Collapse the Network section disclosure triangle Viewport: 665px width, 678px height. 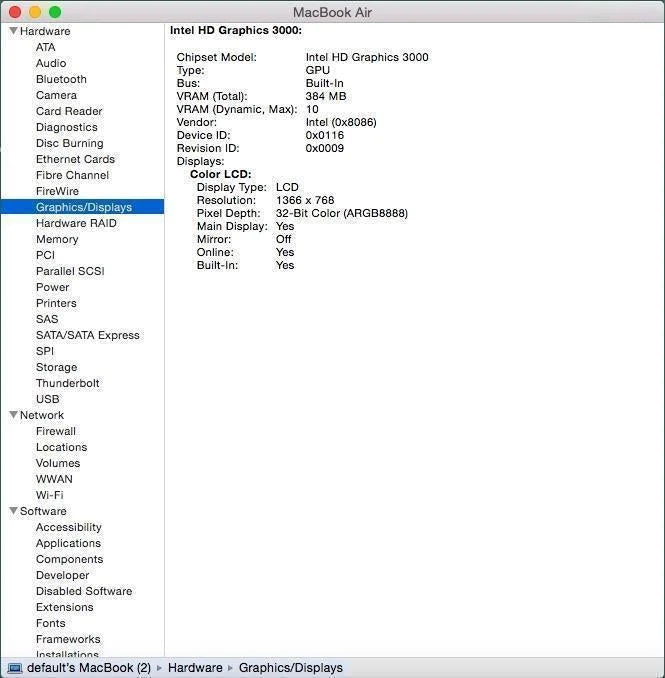(x=13, y=415)
